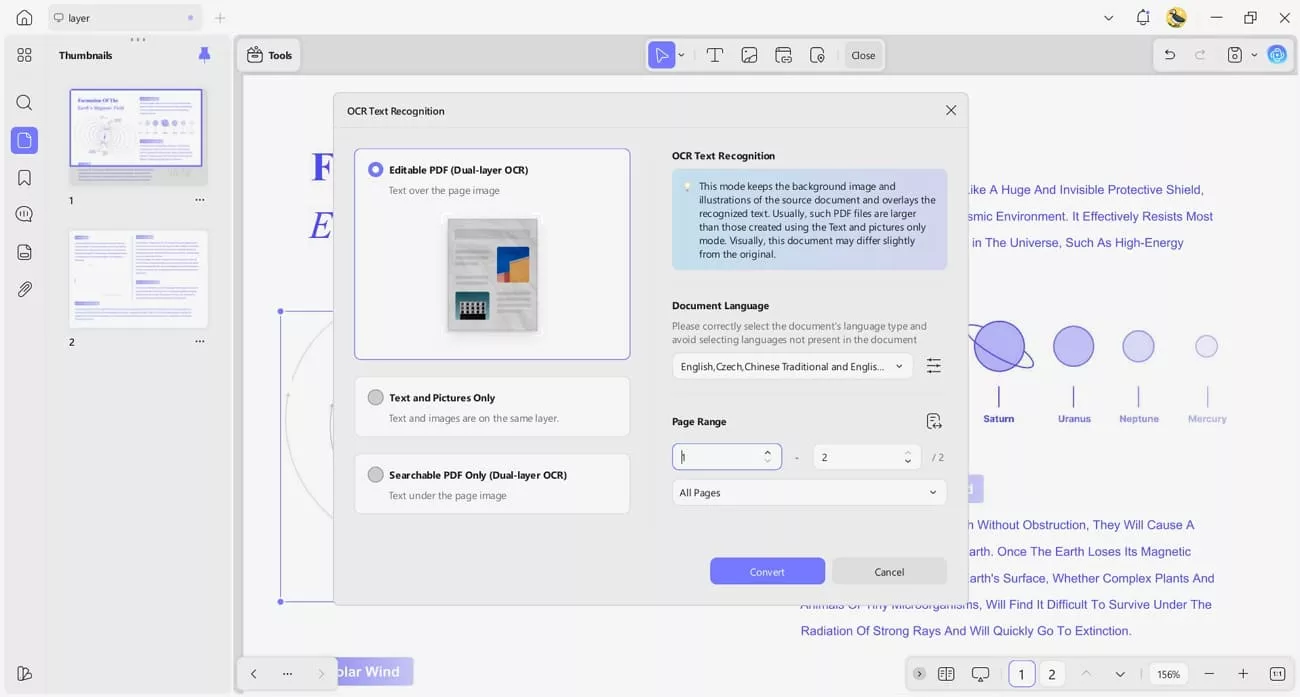Close the OCR Text Recognition dialog

(951, 110)
